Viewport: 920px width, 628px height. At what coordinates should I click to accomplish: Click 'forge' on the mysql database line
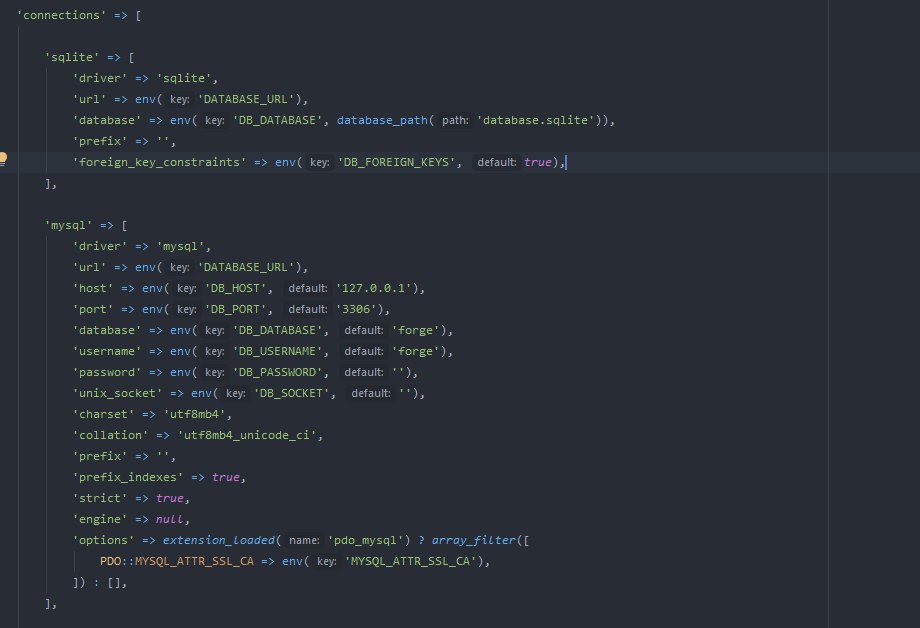415,330
